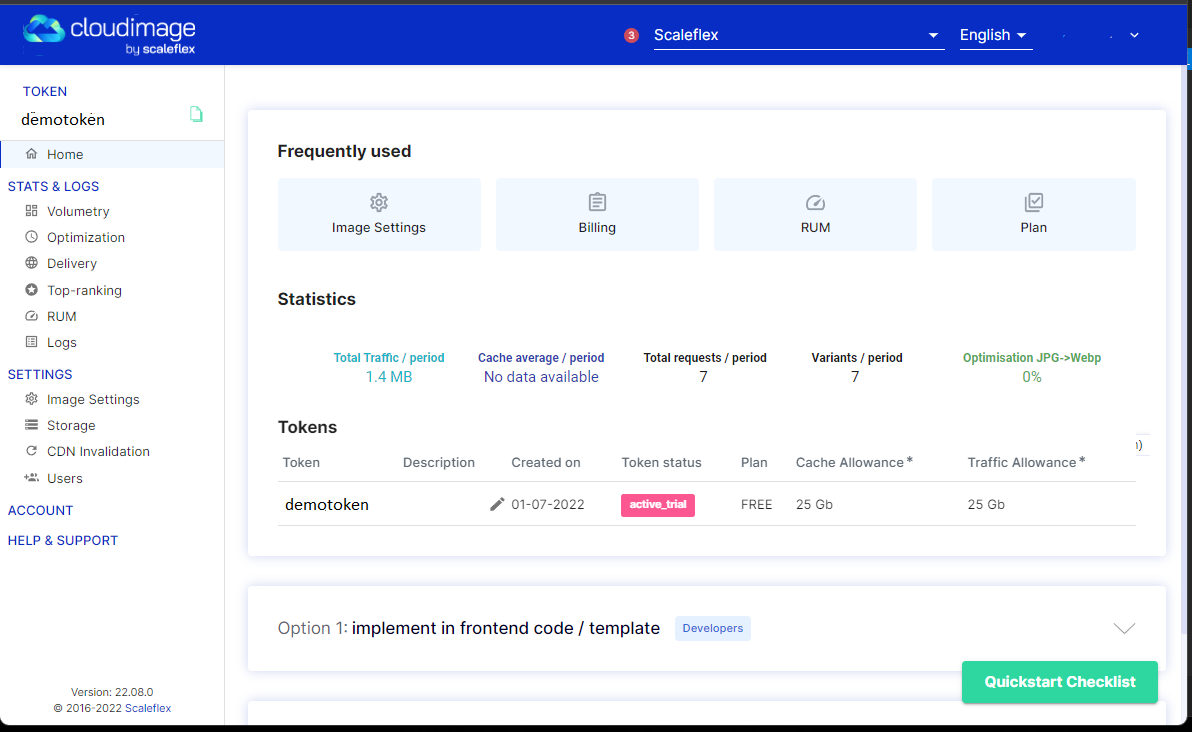Click the Scaleflex link in footer

[148, 708]
